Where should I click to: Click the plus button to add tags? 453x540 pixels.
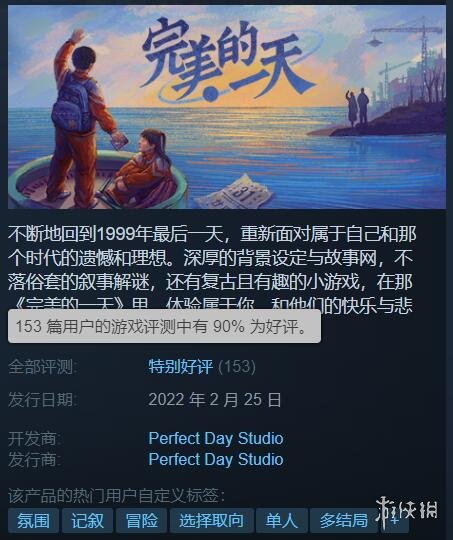coord(395,520)
